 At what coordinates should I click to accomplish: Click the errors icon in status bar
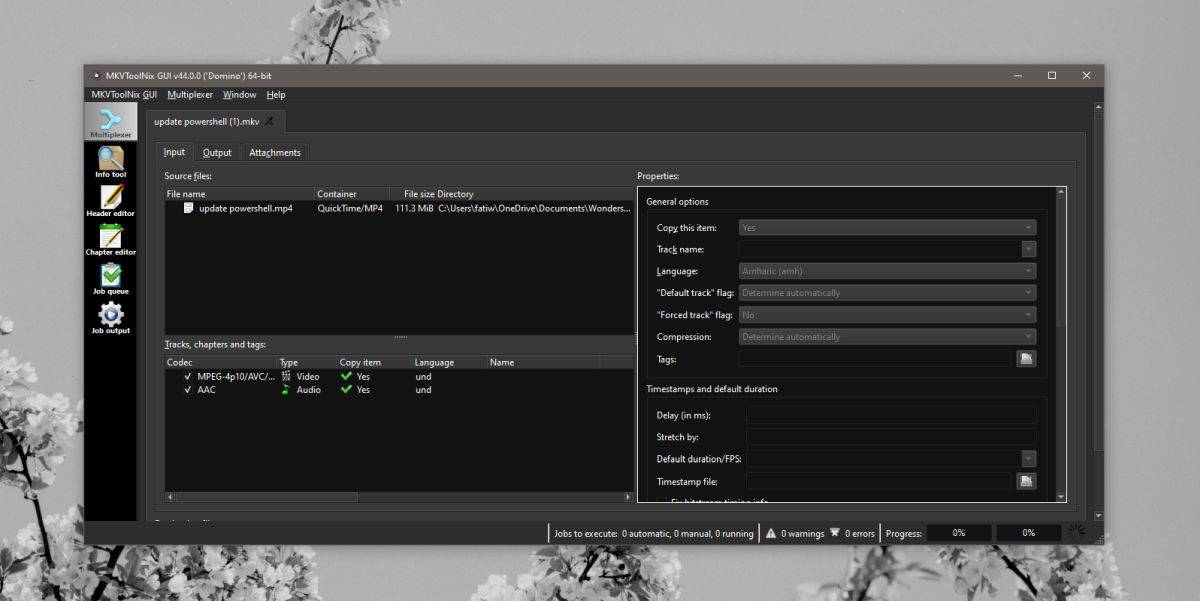click(834, 533)
